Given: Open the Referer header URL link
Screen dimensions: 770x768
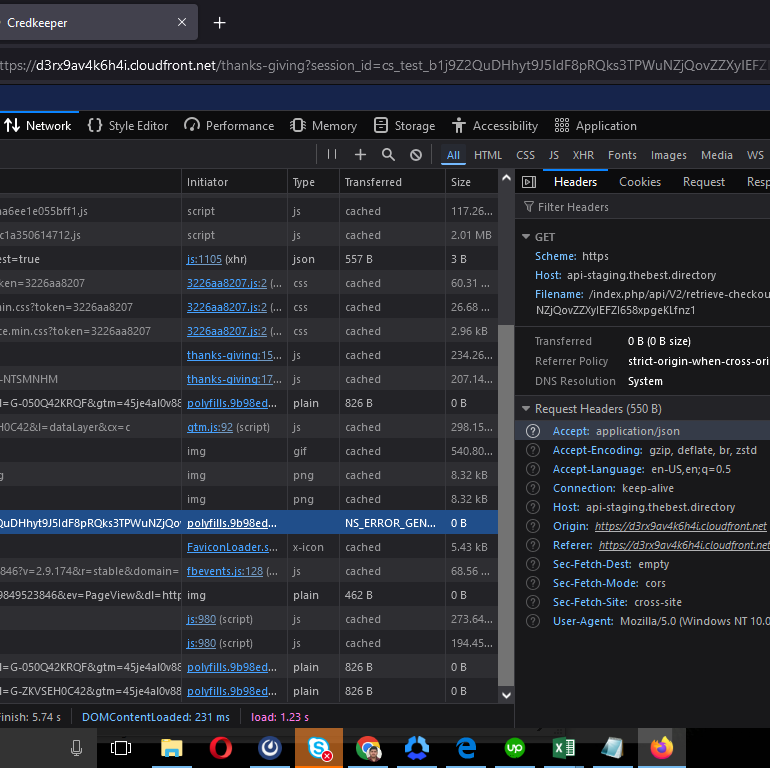Looking at the screenshot, I should tap(684, 545).
